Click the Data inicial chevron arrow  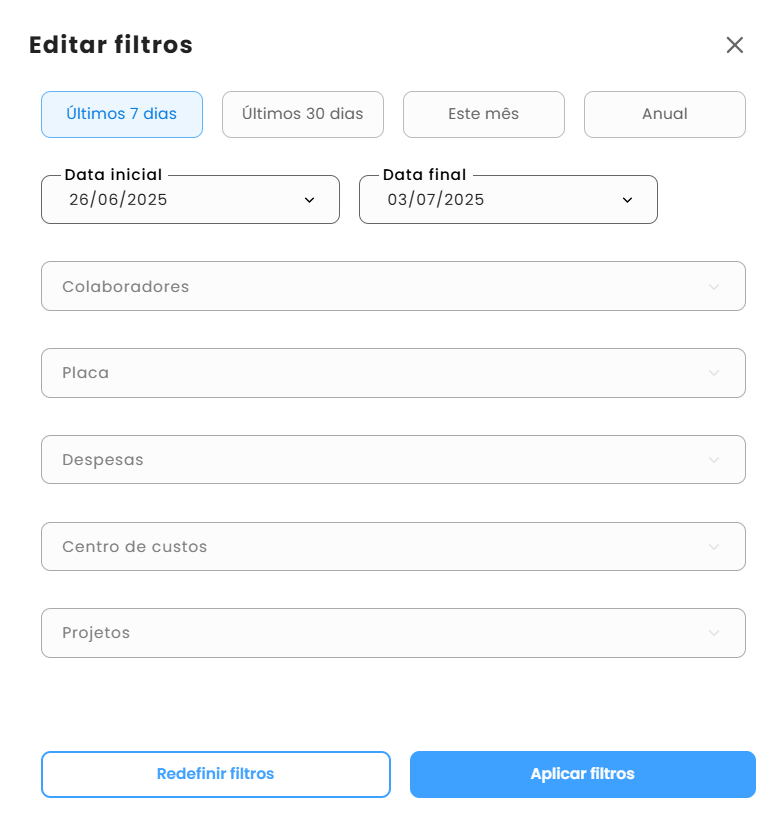(x=309, y=200)
